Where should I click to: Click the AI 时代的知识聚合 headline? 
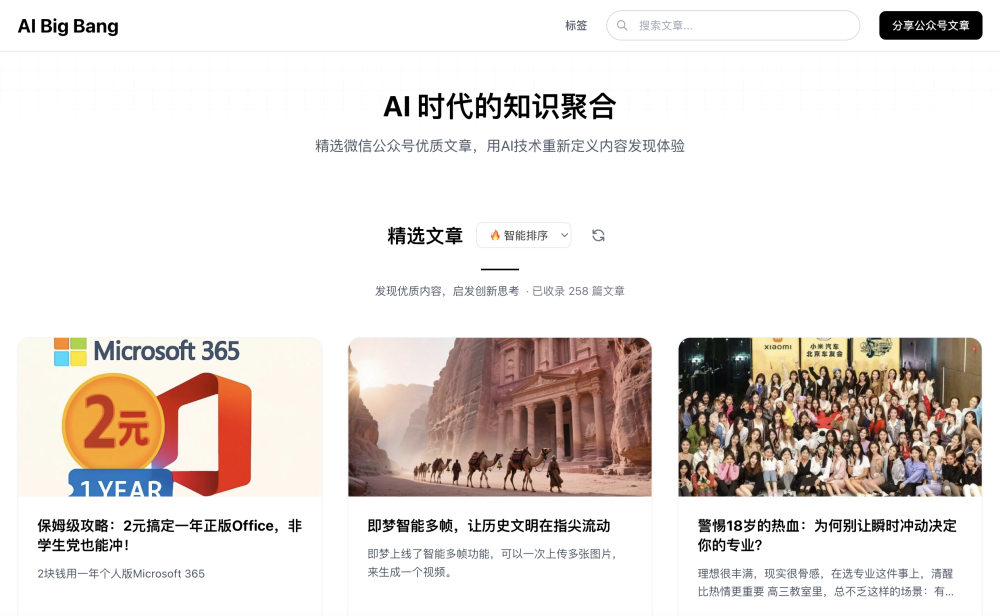(x=499, y=106)
